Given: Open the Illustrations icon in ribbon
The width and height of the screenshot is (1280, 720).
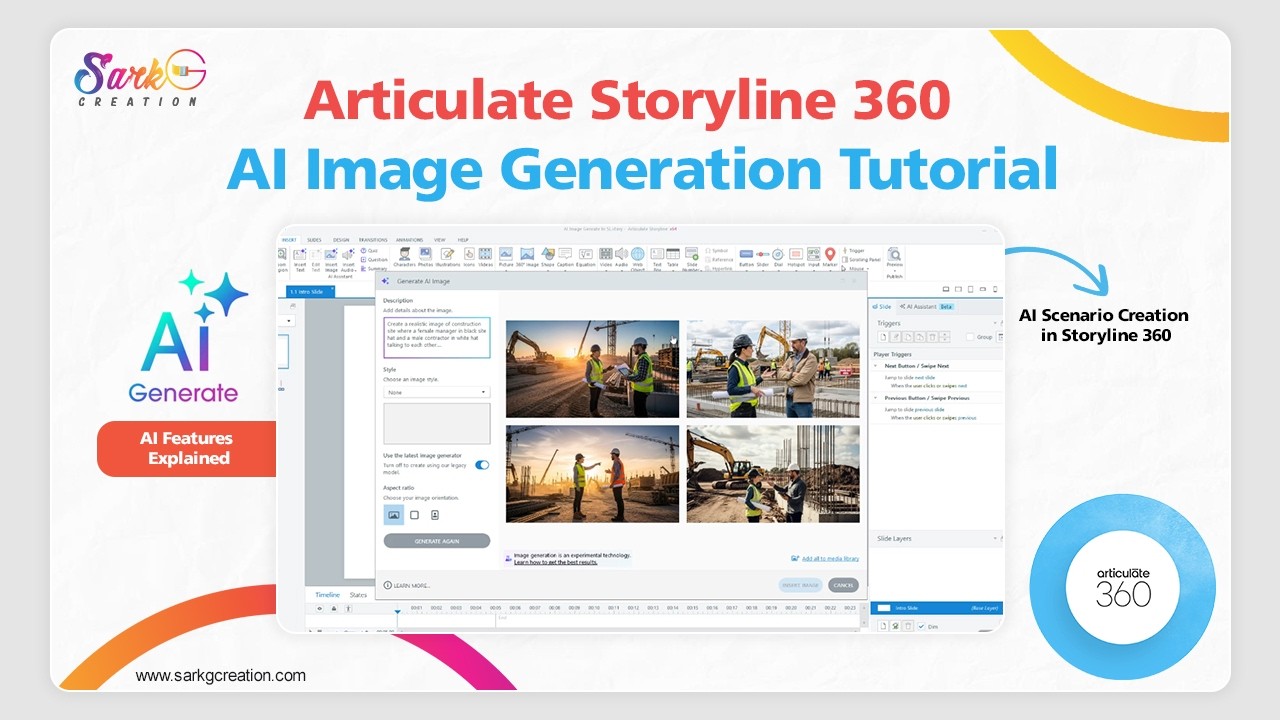Looking at the screenshot, I should point(447,254).
